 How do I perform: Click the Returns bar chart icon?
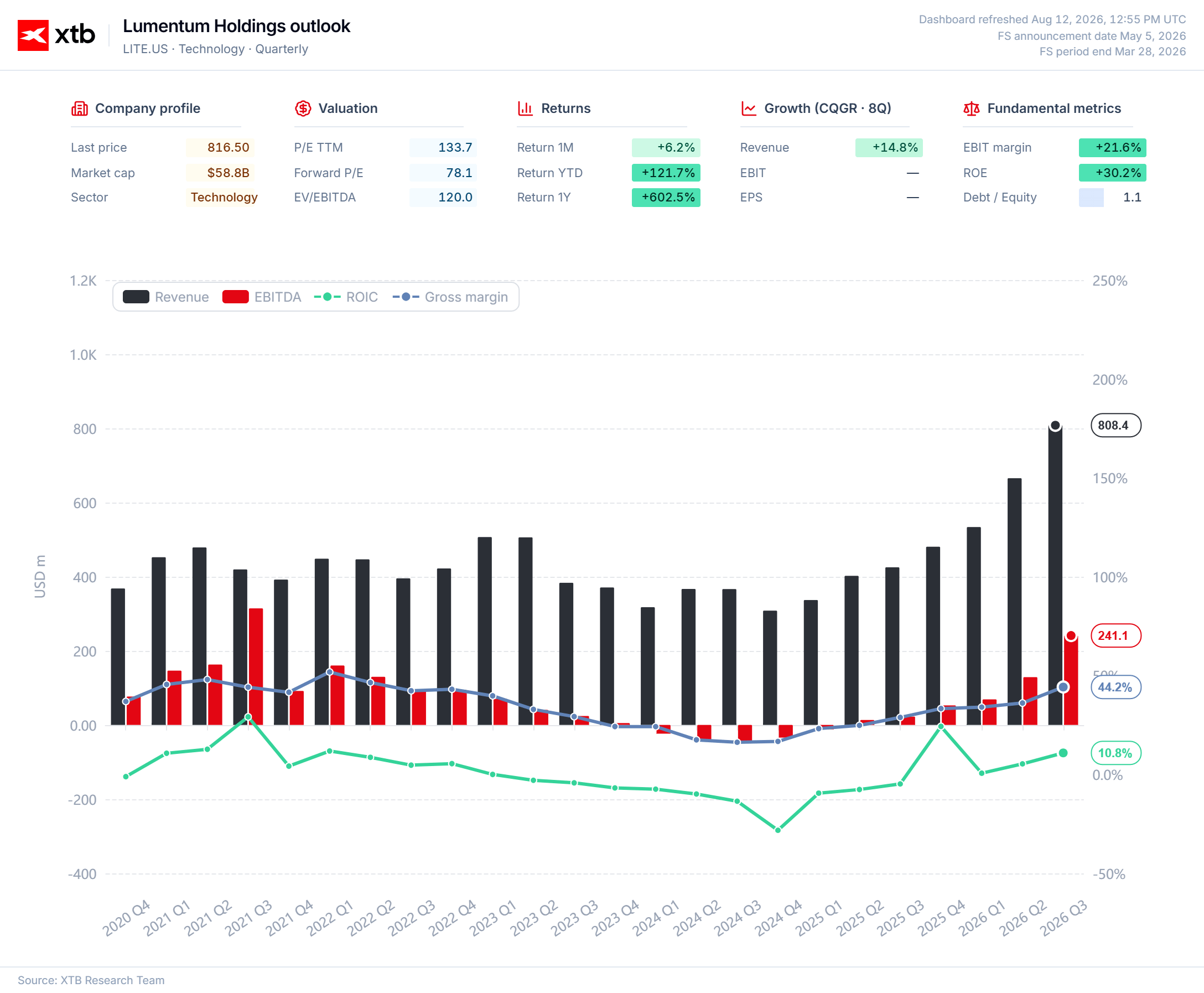coord(526,108)
